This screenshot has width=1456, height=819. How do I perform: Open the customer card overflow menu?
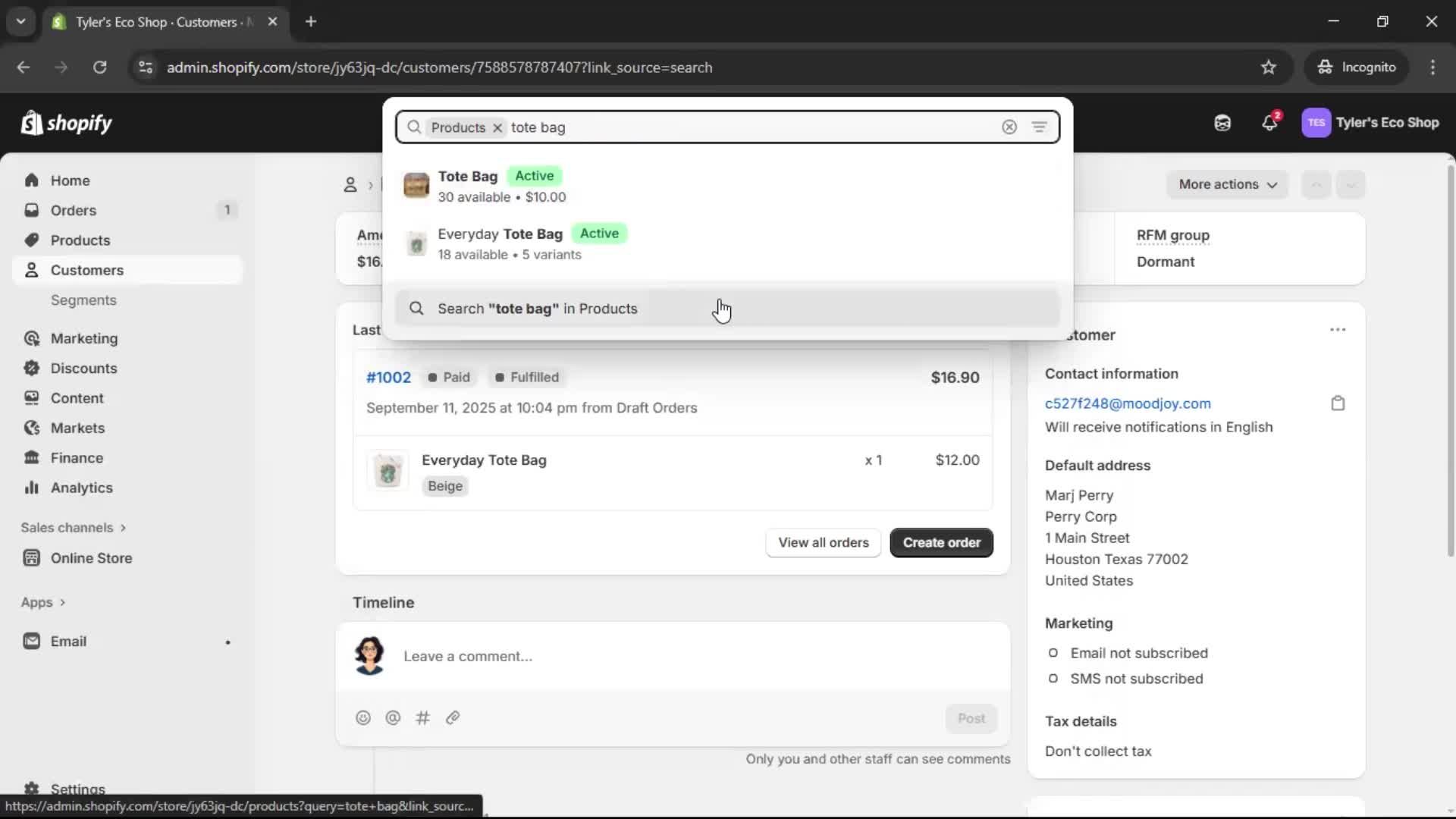[x=1338, y=329]
